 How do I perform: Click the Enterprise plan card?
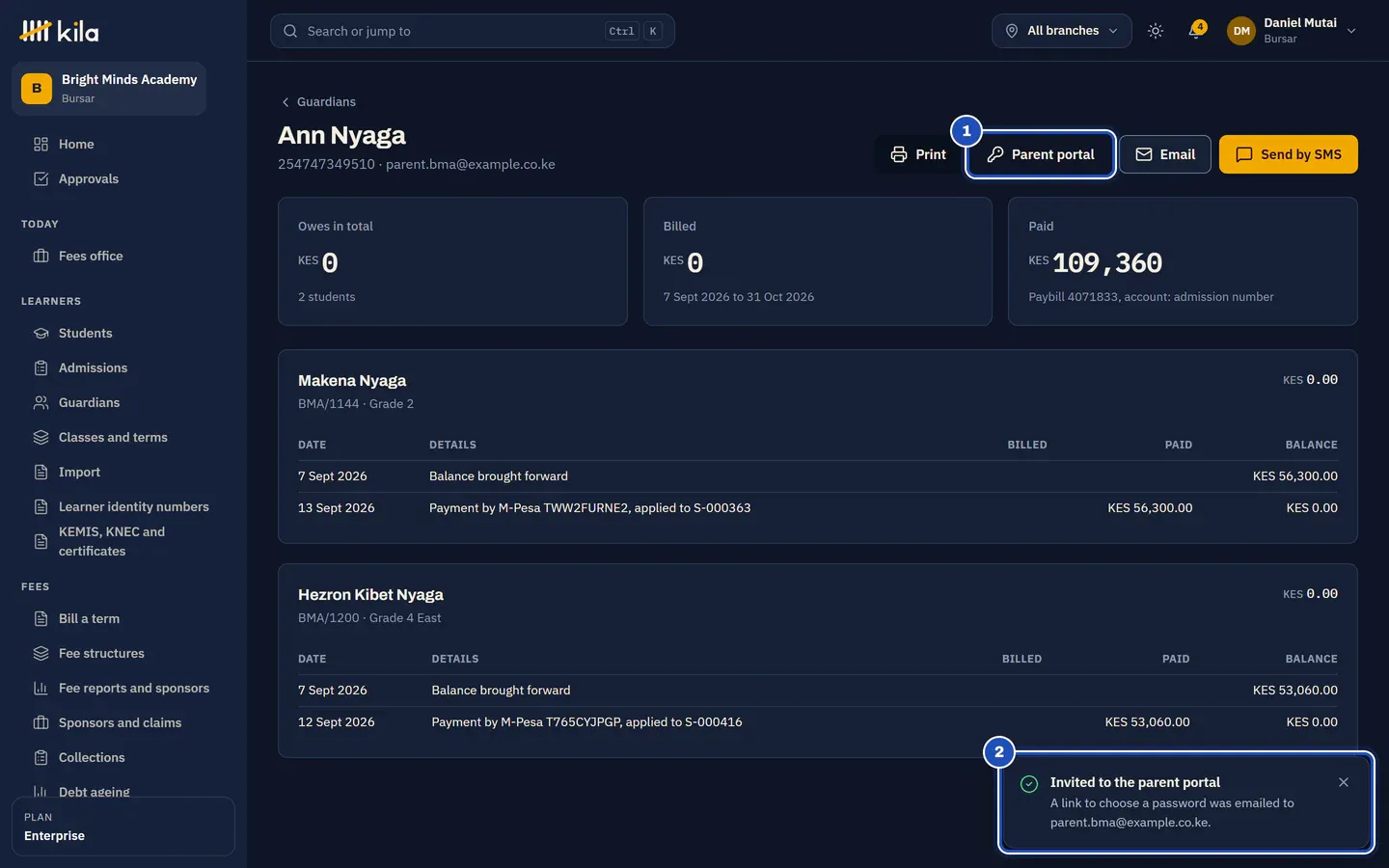point(123,827)
